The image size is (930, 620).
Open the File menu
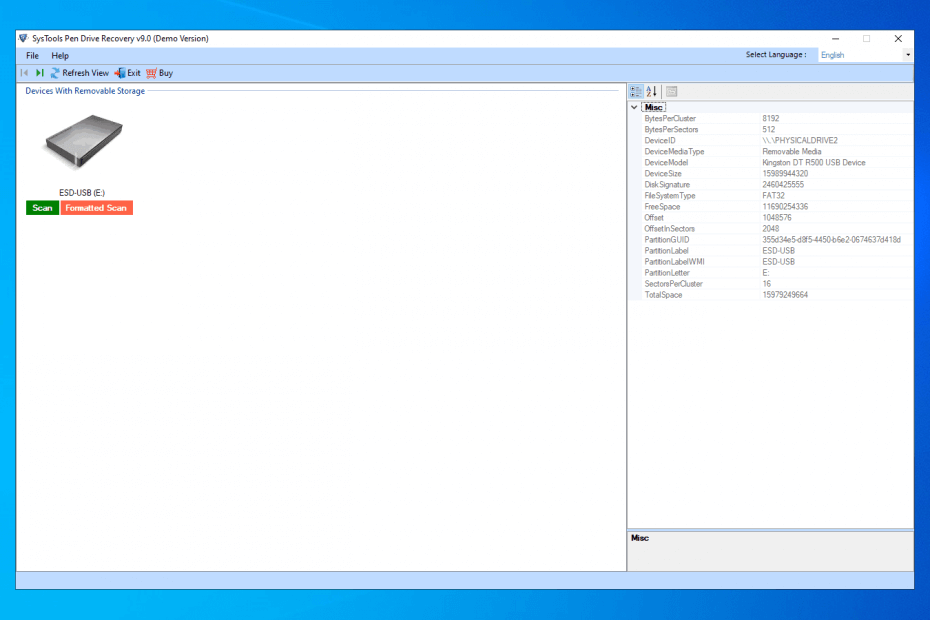32,56
